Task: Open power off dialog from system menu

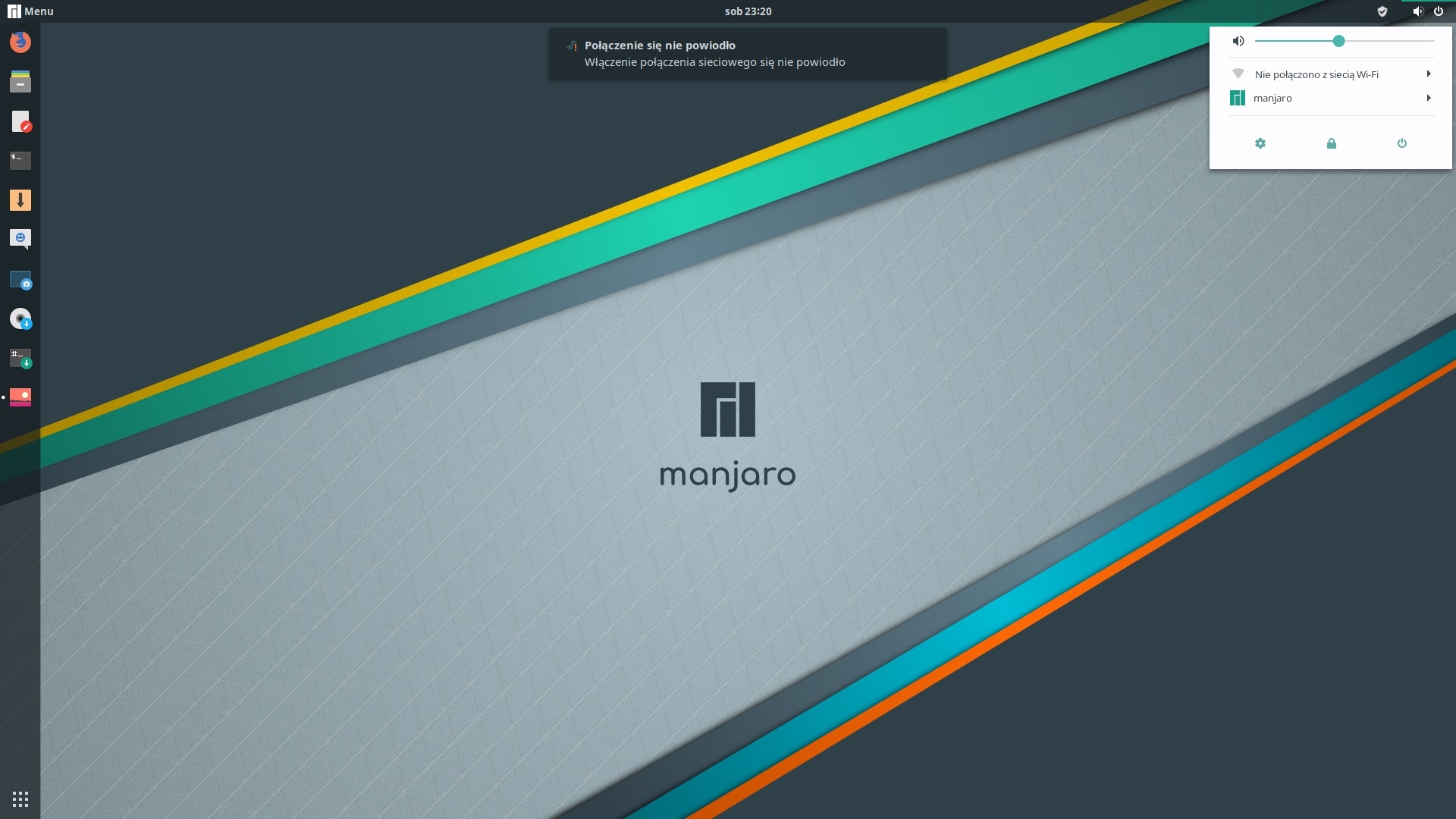Action: [1402, 143]
